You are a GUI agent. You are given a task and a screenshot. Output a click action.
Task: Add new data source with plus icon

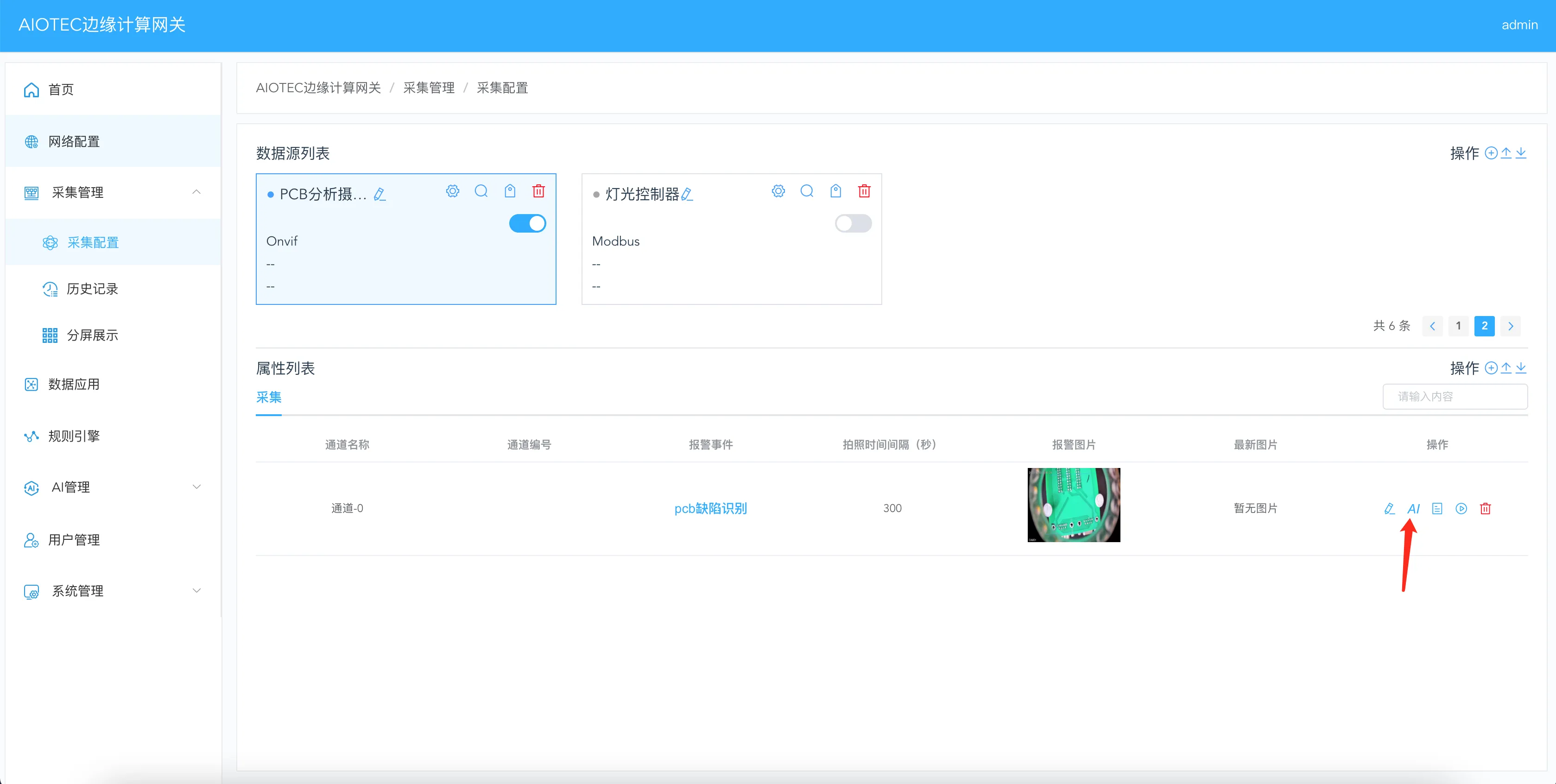tap(1491, 153)
